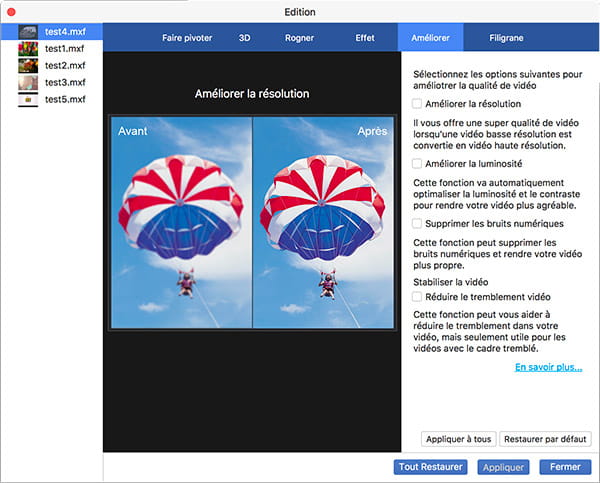
Task: Enable Réduire le tremblement vidéo checkbox
Action: pos(417,297)
